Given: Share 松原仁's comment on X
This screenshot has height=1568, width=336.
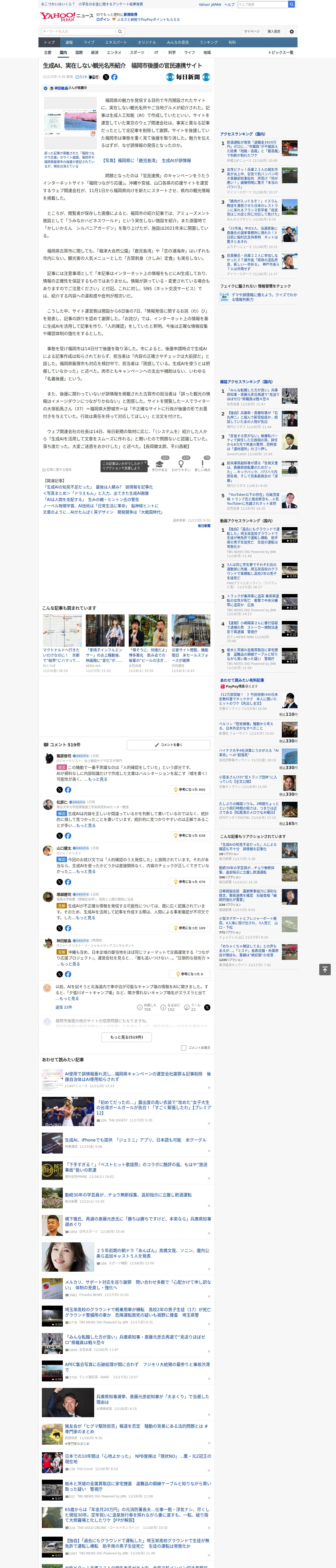Looking at the screenshot, I should [x=60, y=836].
